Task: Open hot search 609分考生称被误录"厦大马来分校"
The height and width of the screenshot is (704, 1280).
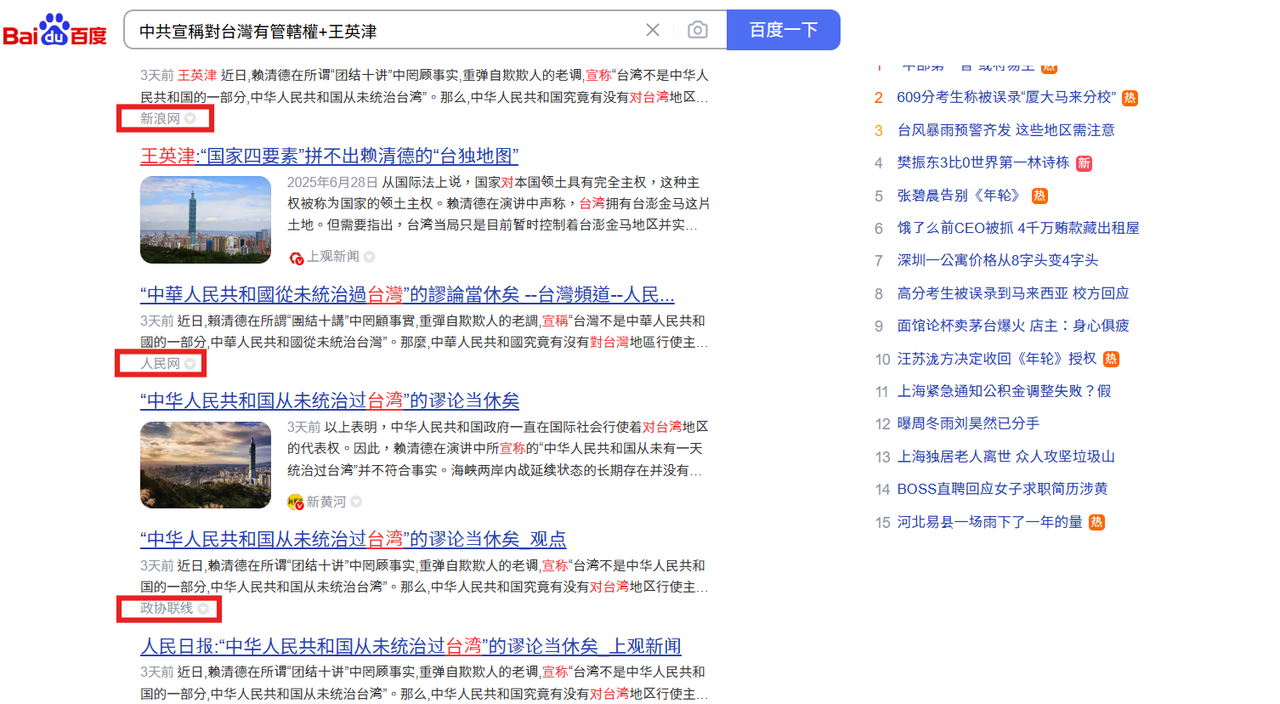Action: click(x=1005, y=98)
